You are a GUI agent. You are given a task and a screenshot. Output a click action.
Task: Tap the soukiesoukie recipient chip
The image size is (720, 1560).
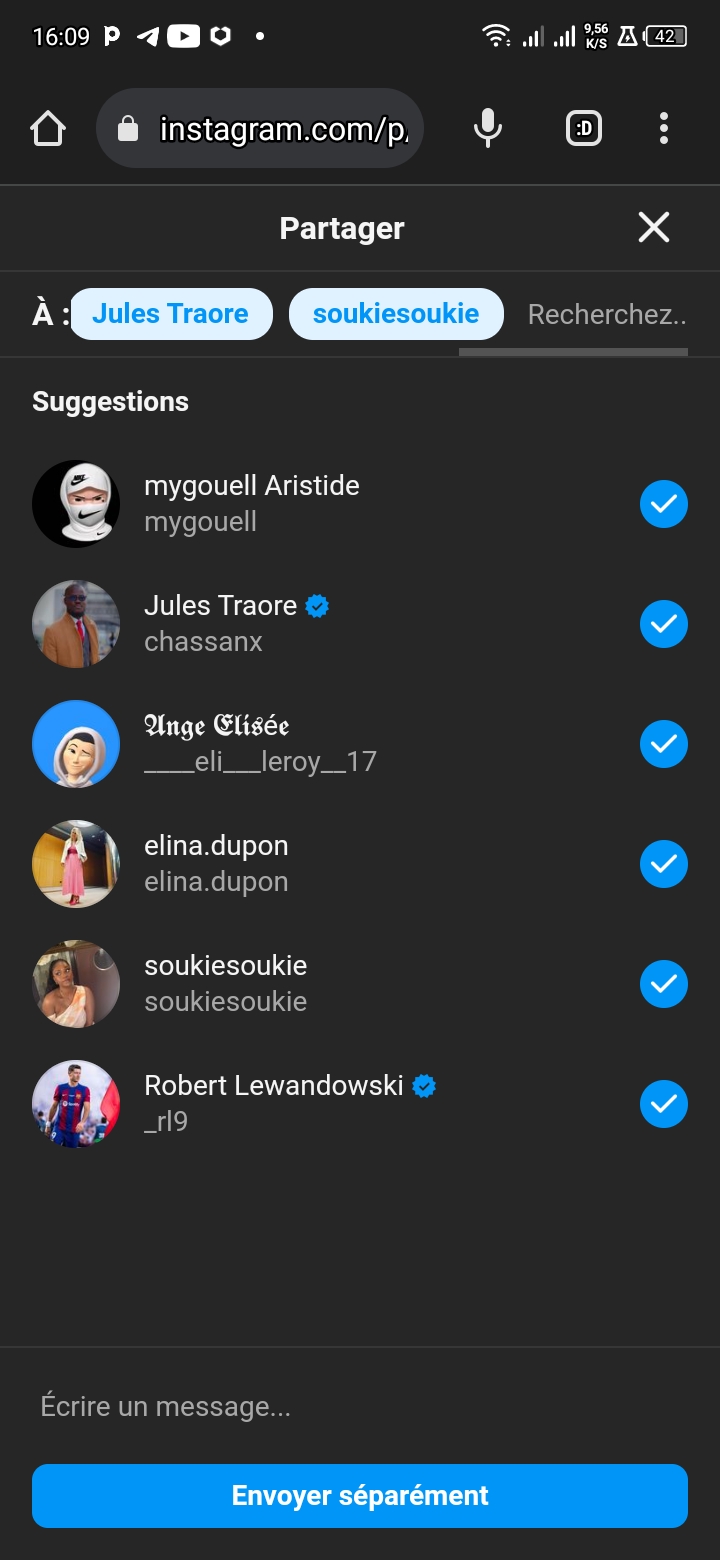[396, 314]
